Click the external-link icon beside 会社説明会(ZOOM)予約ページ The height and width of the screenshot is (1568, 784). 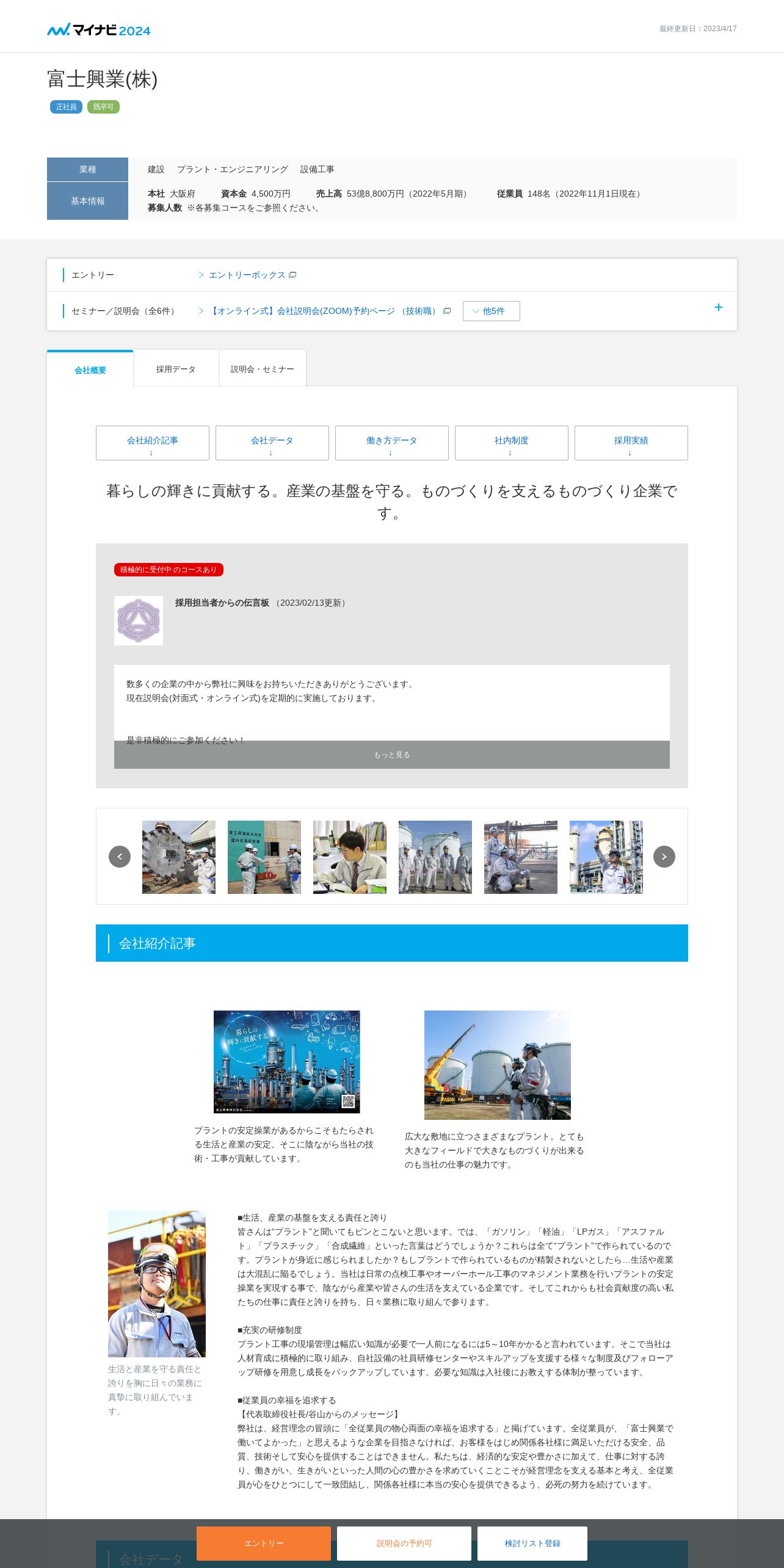coord(447,311)
